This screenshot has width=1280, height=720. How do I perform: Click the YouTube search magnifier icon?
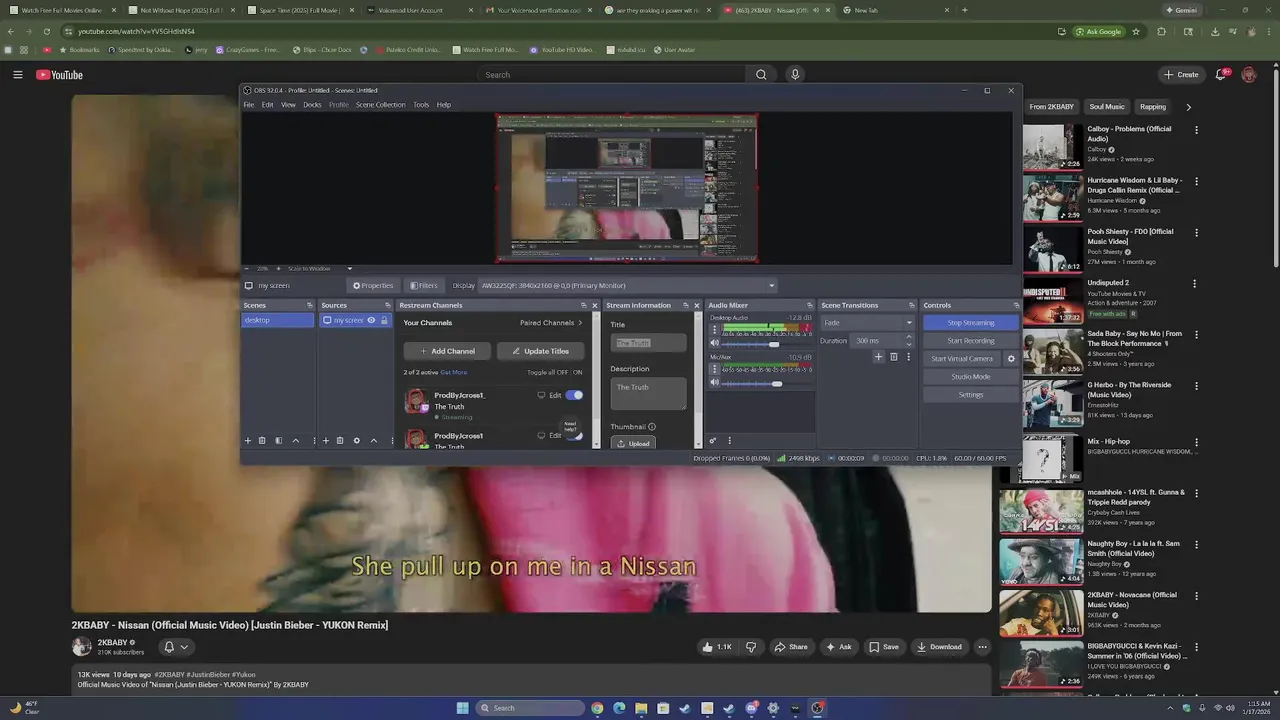click(x=761, y=74)
